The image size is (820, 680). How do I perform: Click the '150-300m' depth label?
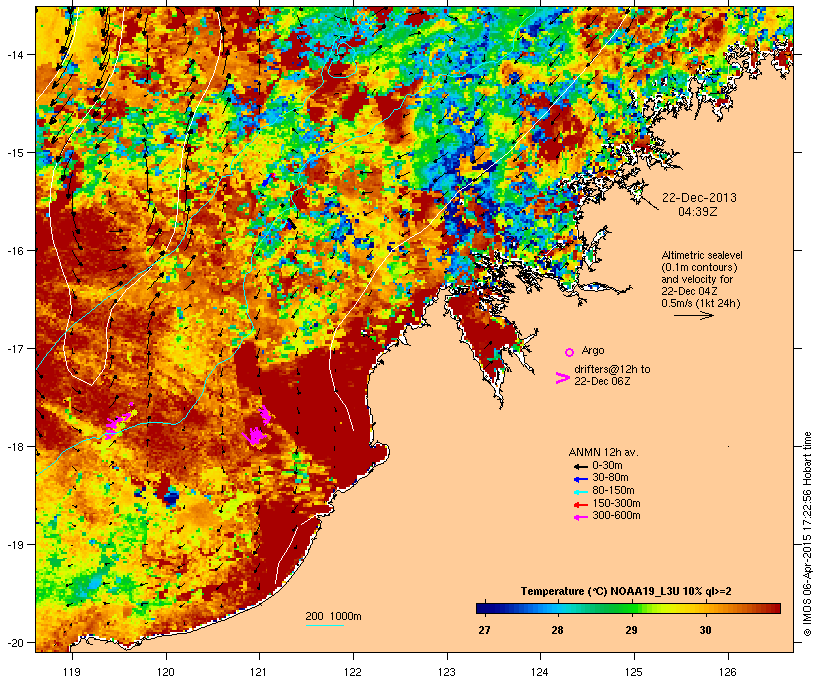(616, 503)
